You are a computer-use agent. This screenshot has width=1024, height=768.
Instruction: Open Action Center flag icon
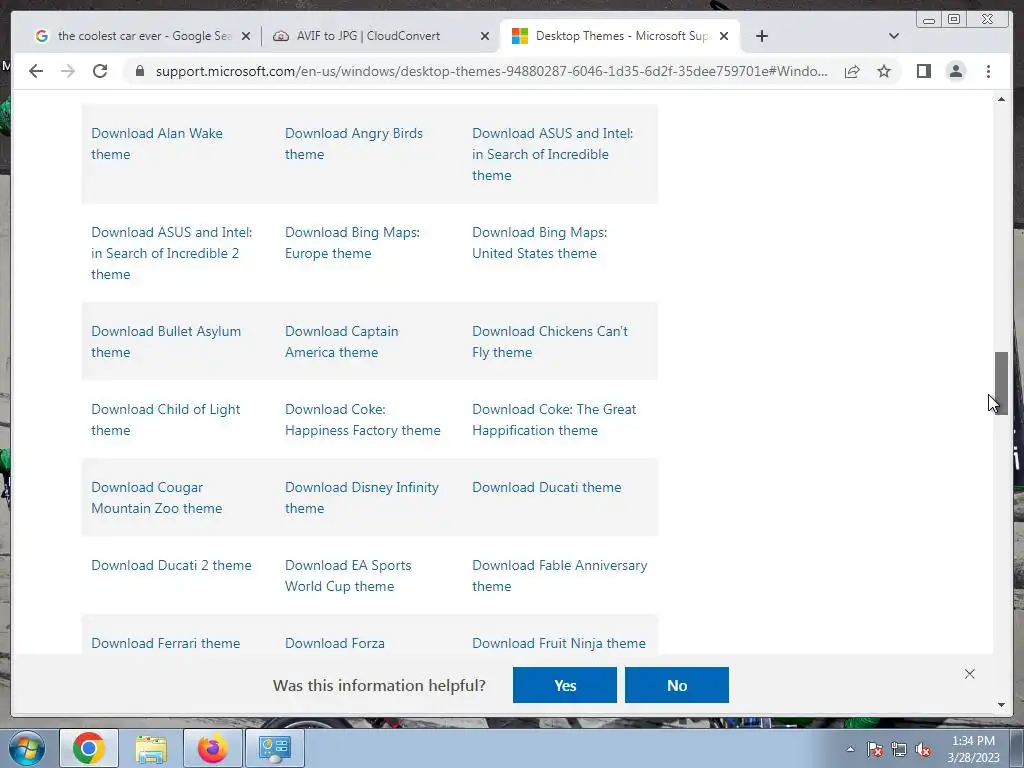click(x=875, y=750)
